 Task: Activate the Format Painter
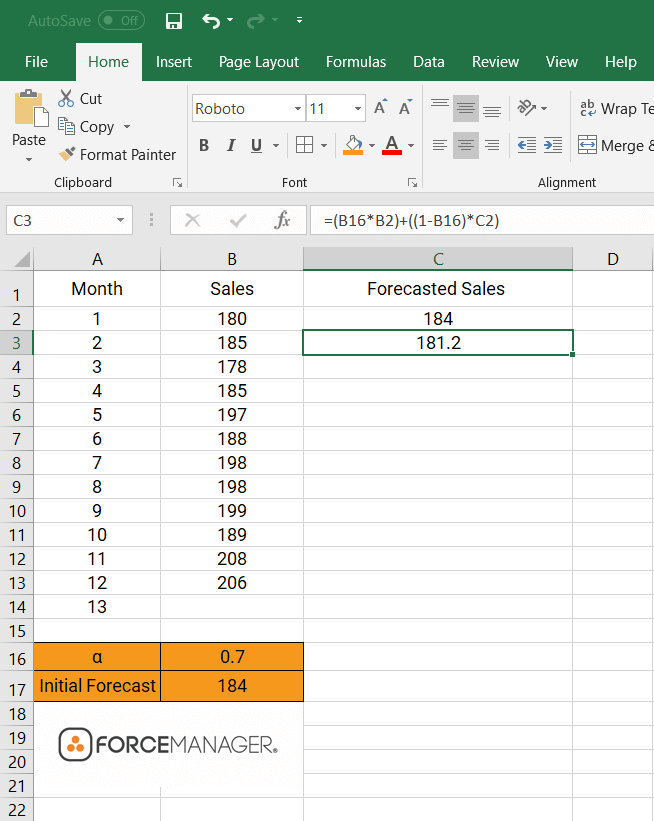pyautogui.click(x=117, y=154)
